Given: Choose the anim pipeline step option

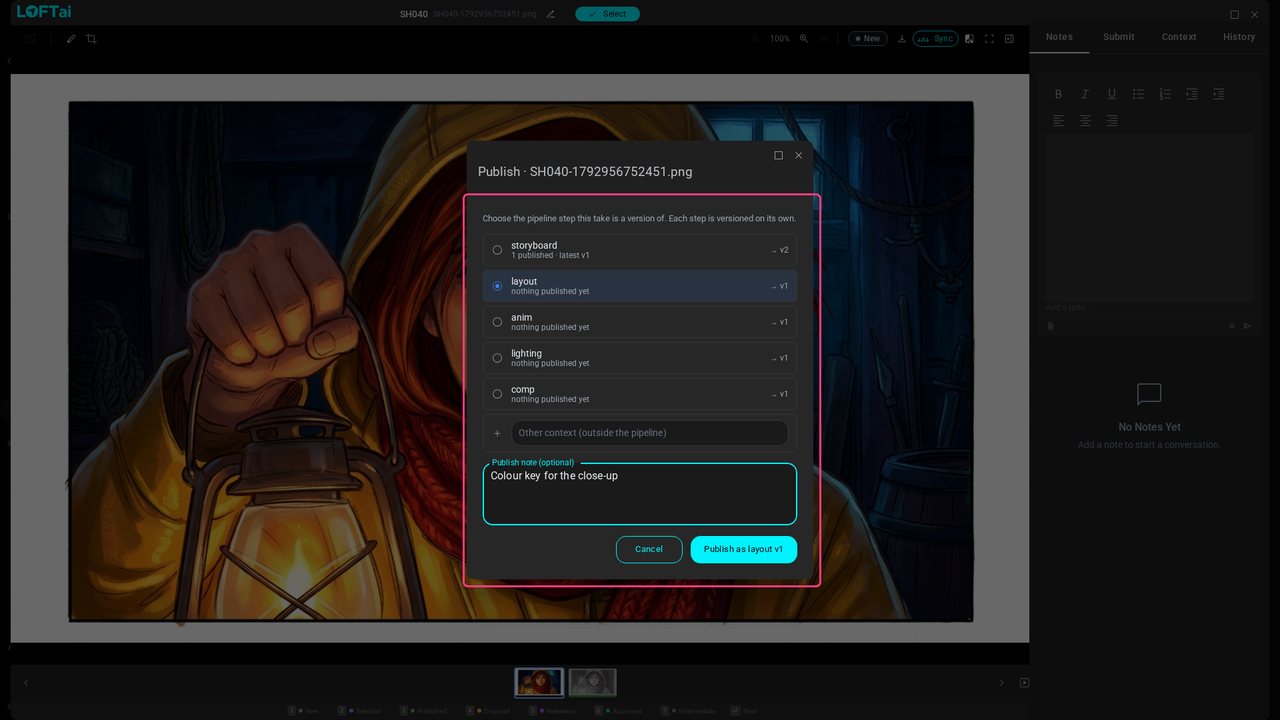Looking at the screenshot, I should 639,322.
